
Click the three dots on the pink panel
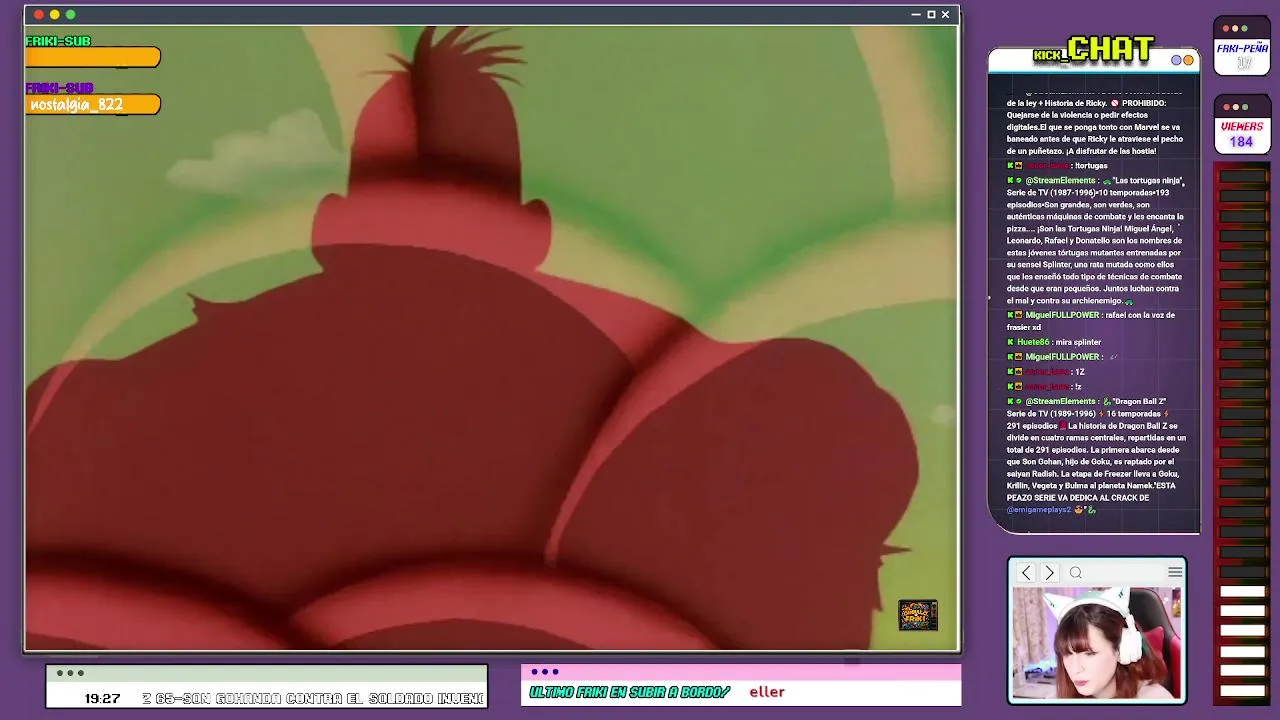(x=545, y=672)
